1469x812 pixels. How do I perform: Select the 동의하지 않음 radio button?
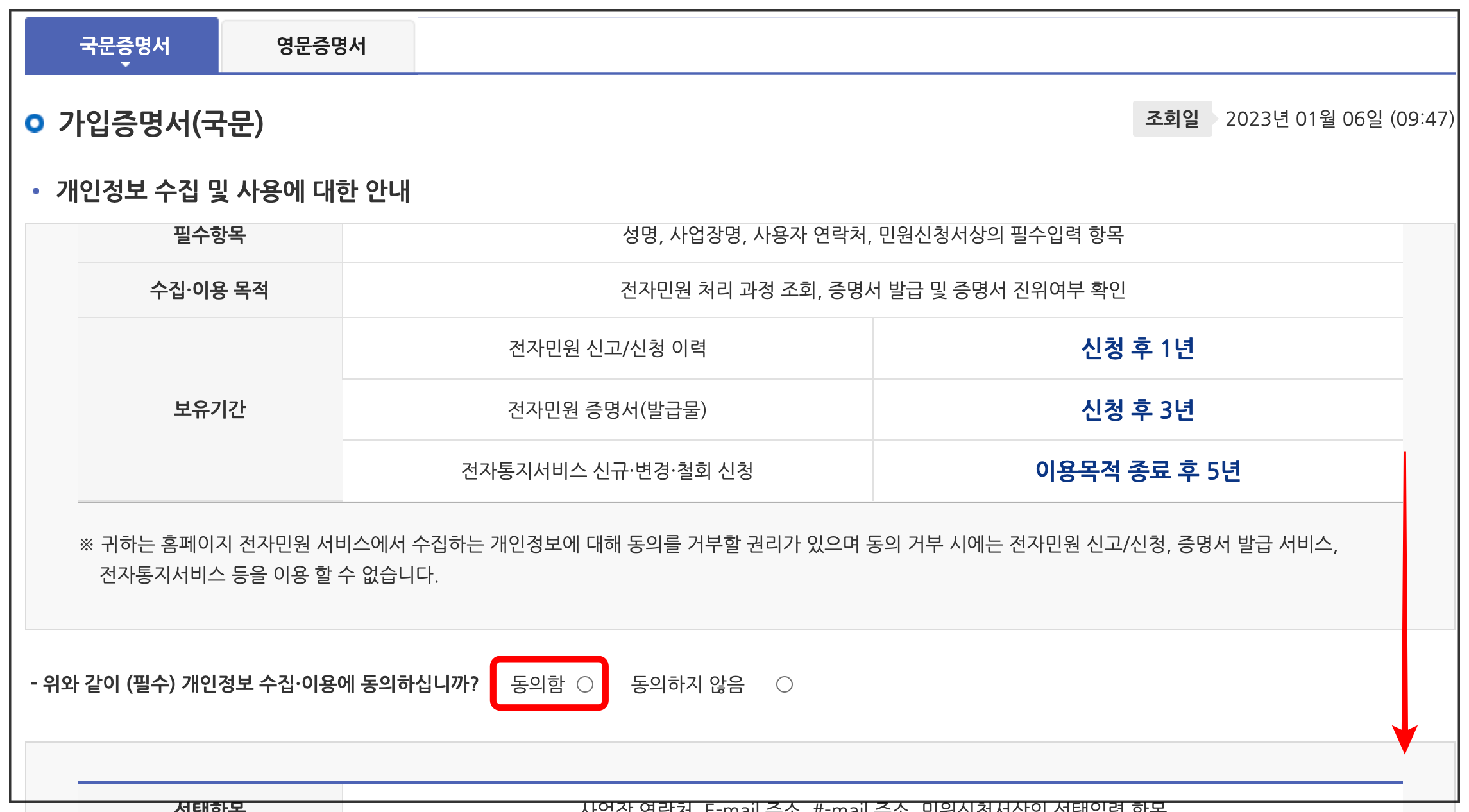point(784,684)
